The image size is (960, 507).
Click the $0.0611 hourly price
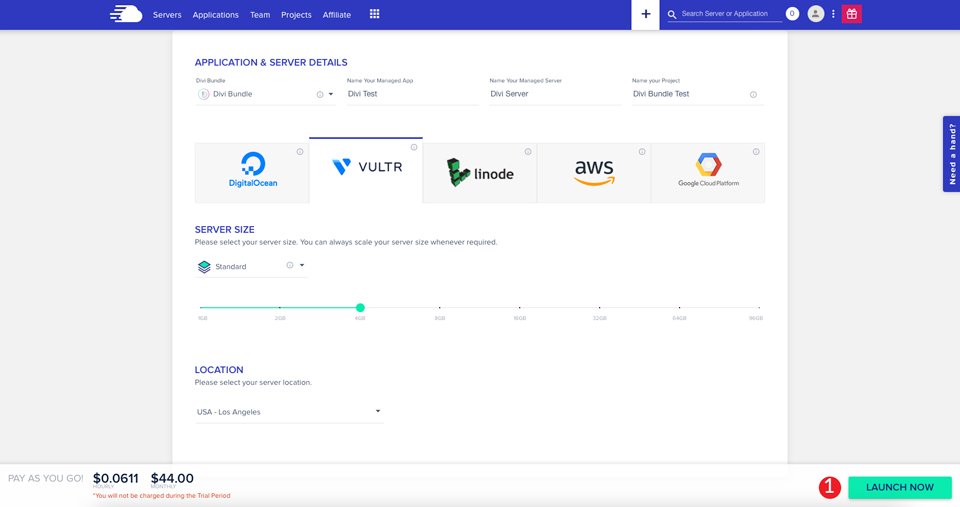pos(116,478)
